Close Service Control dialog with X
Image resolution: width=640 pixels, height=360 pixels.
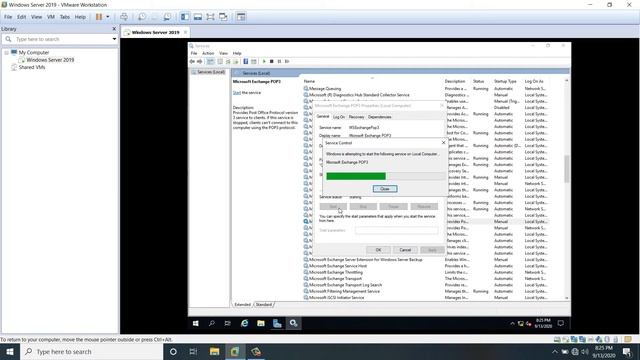click(x=444, y=143)
